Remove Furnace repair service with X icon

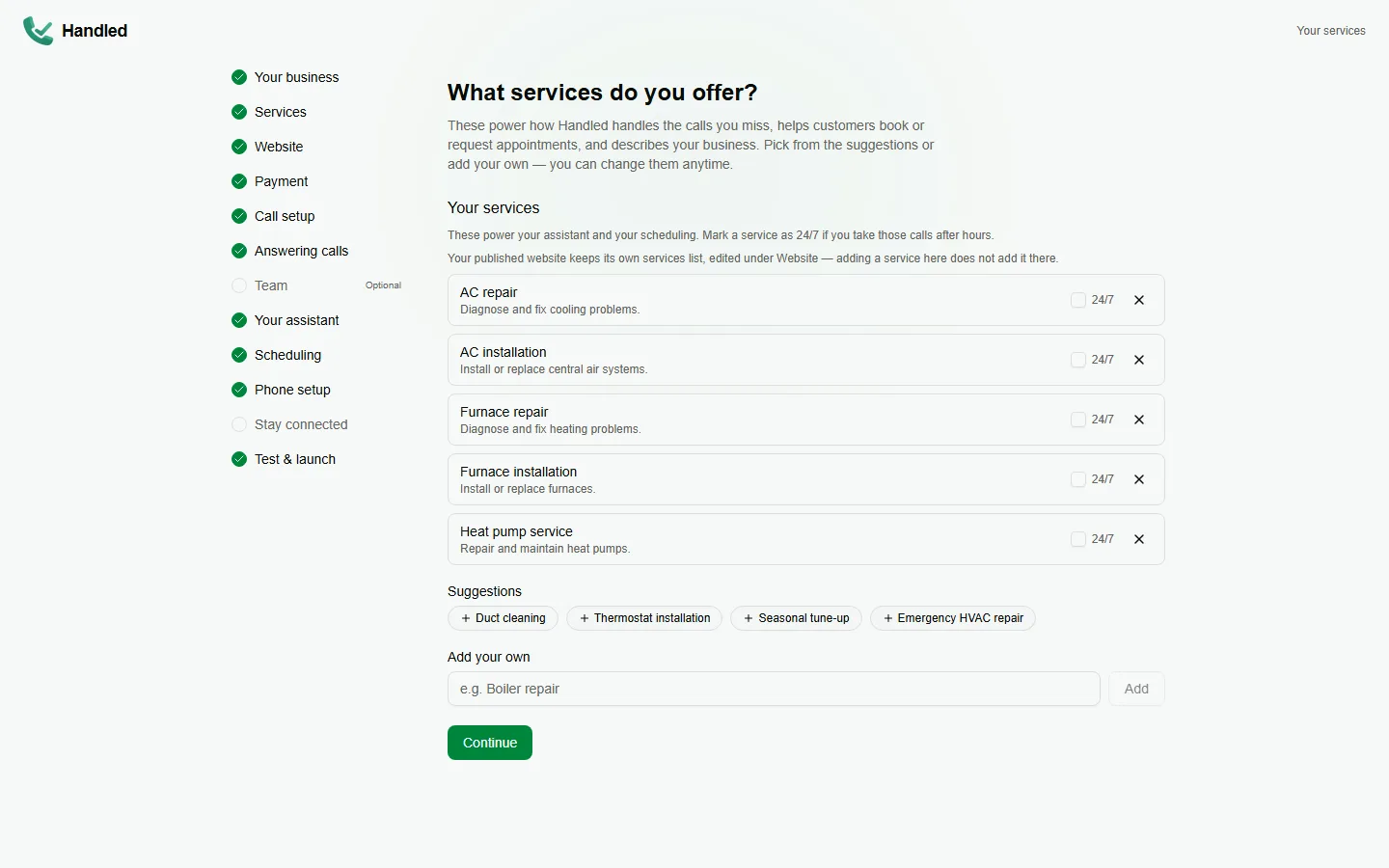point(1139,420)
